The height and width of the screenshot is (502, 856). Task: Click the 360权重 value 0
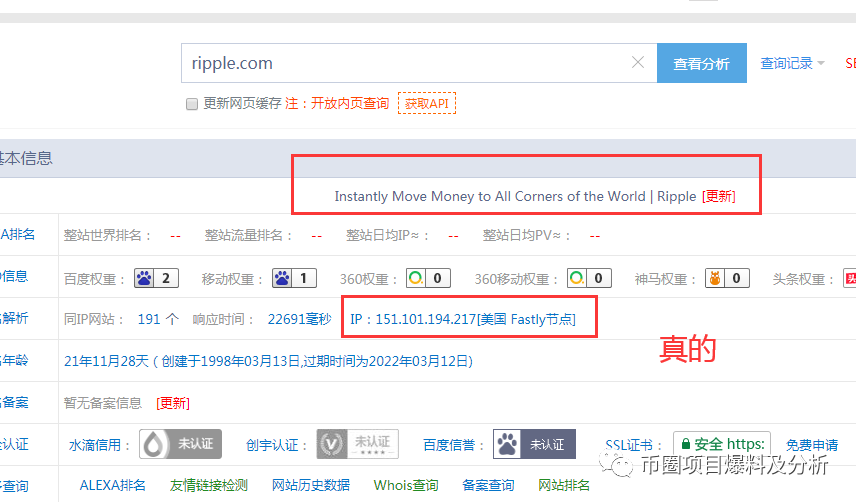437,278
